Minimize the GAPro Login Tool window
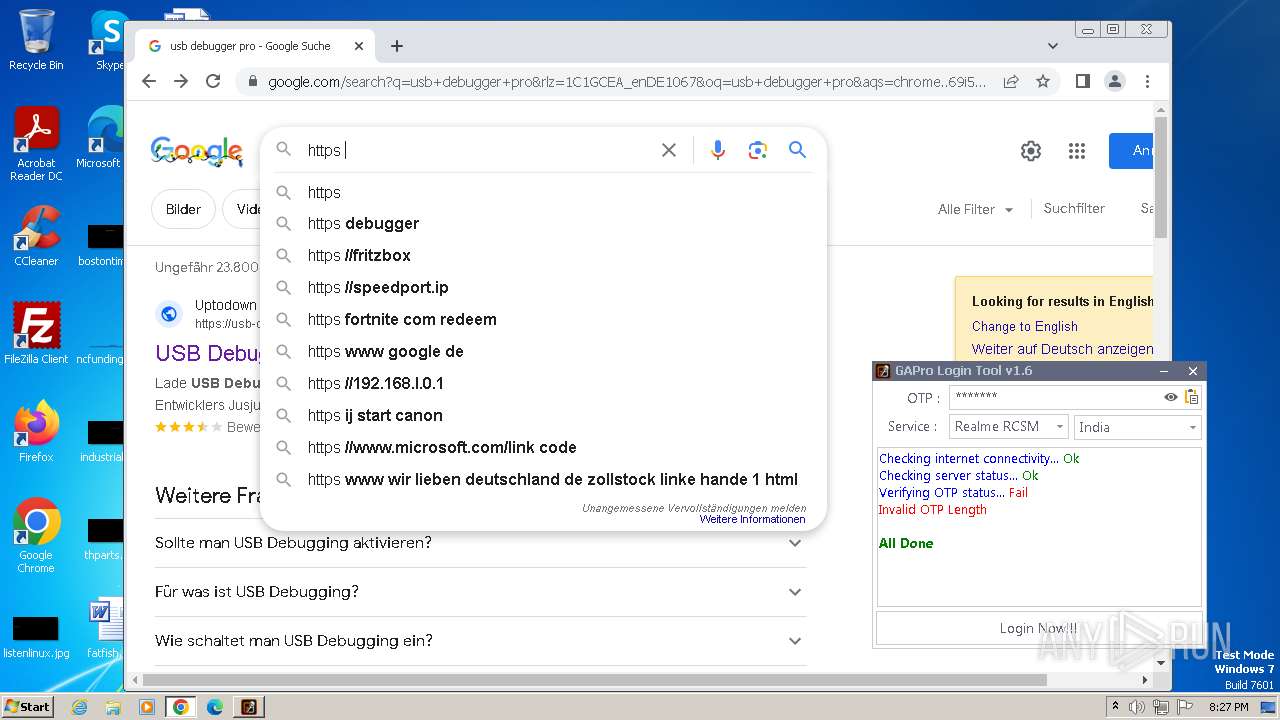 (x=1164, y=371)
